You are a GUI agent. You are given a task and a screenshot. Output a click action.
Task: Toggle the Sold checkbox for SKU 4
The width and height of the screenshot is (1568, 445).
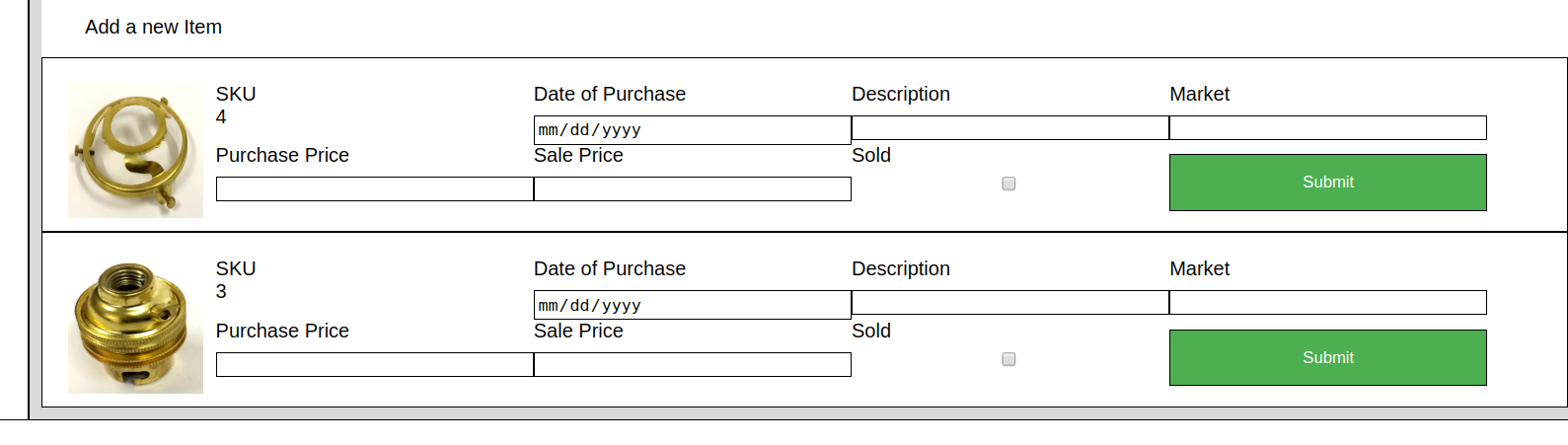[1008, 184]
